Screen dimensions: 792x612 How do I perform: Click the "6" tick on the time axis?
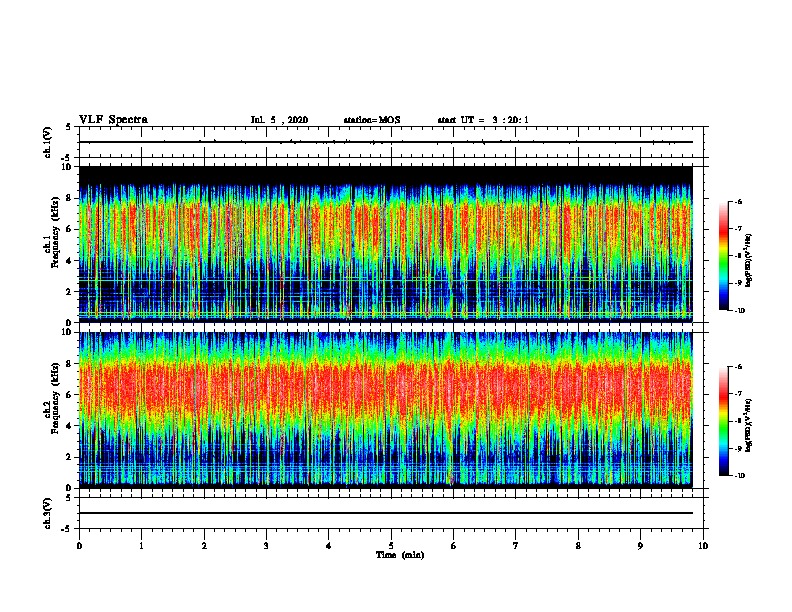pos(453,546)
